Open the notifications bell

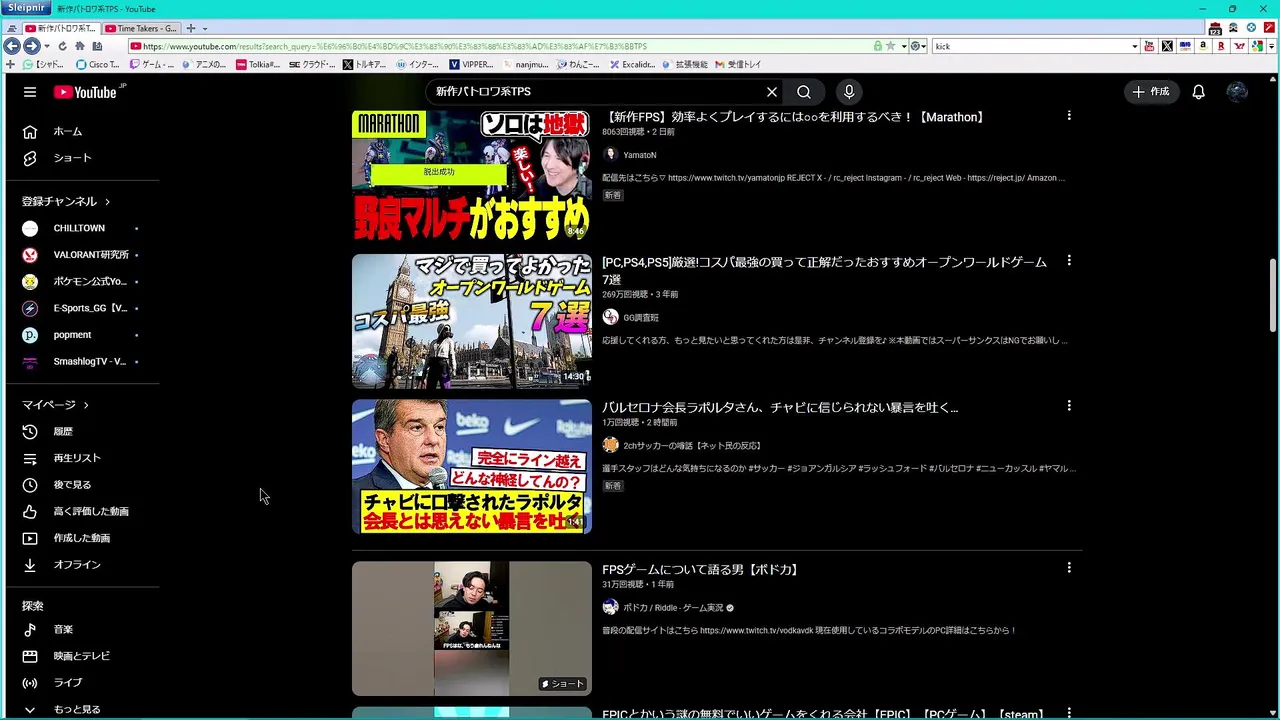tap(1198, 92)
